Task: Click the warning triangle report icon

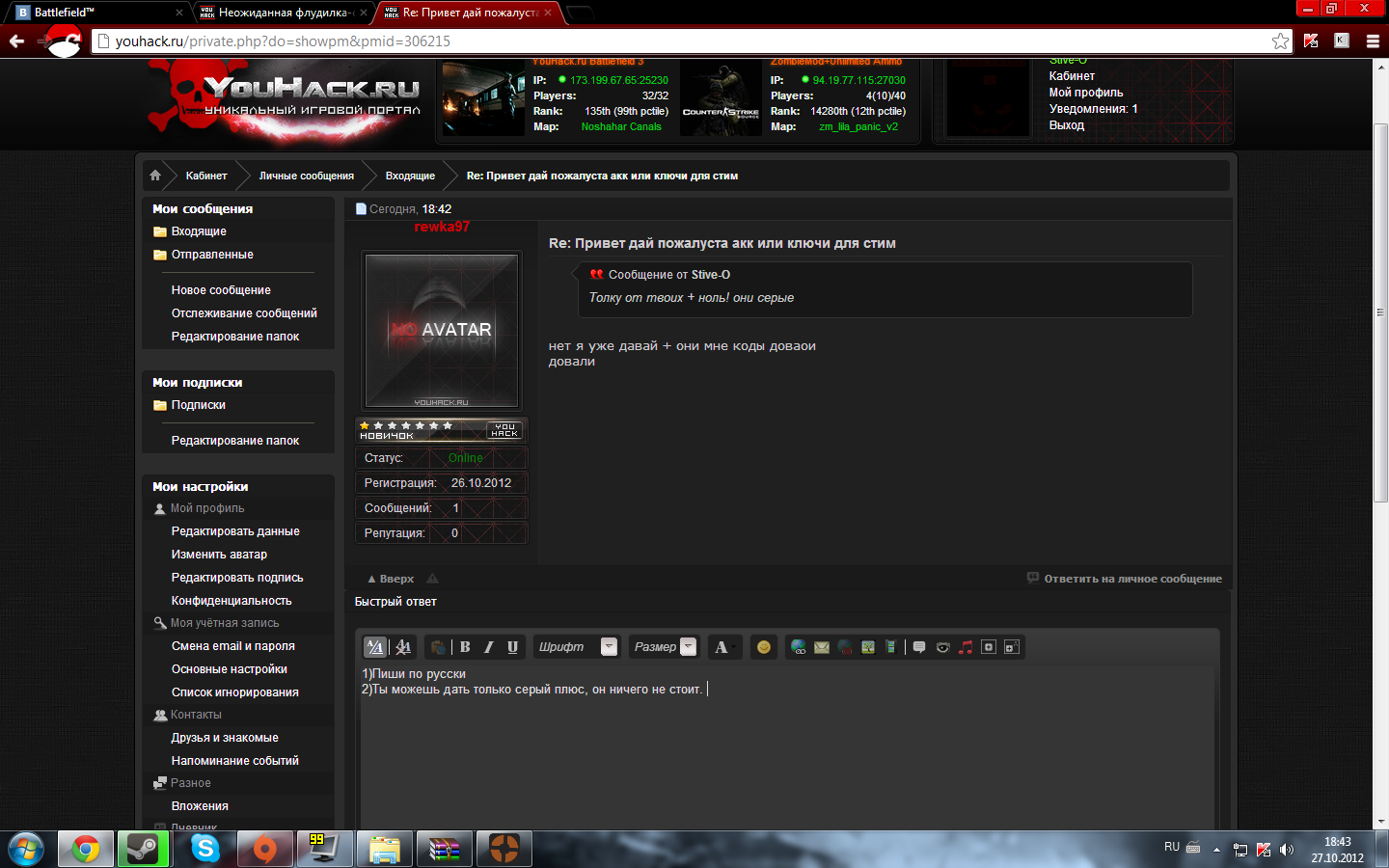Action: coord(432,579)
